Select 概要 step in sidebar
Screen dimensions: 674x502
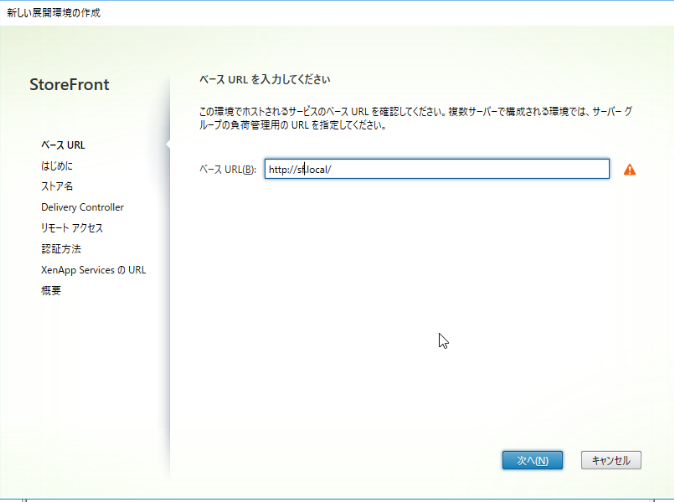coord(51,291)
